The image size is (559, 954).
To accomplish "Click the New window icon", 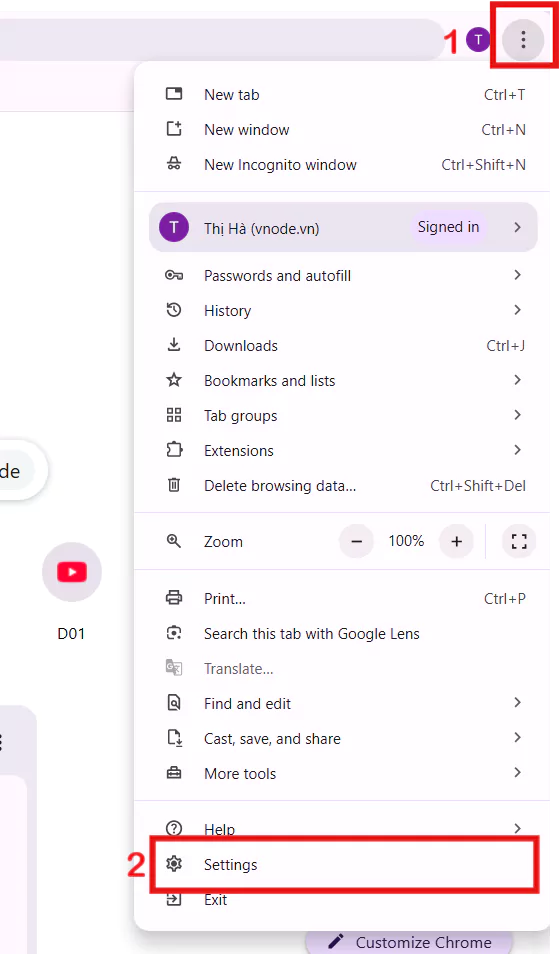I will pos(174,129).
